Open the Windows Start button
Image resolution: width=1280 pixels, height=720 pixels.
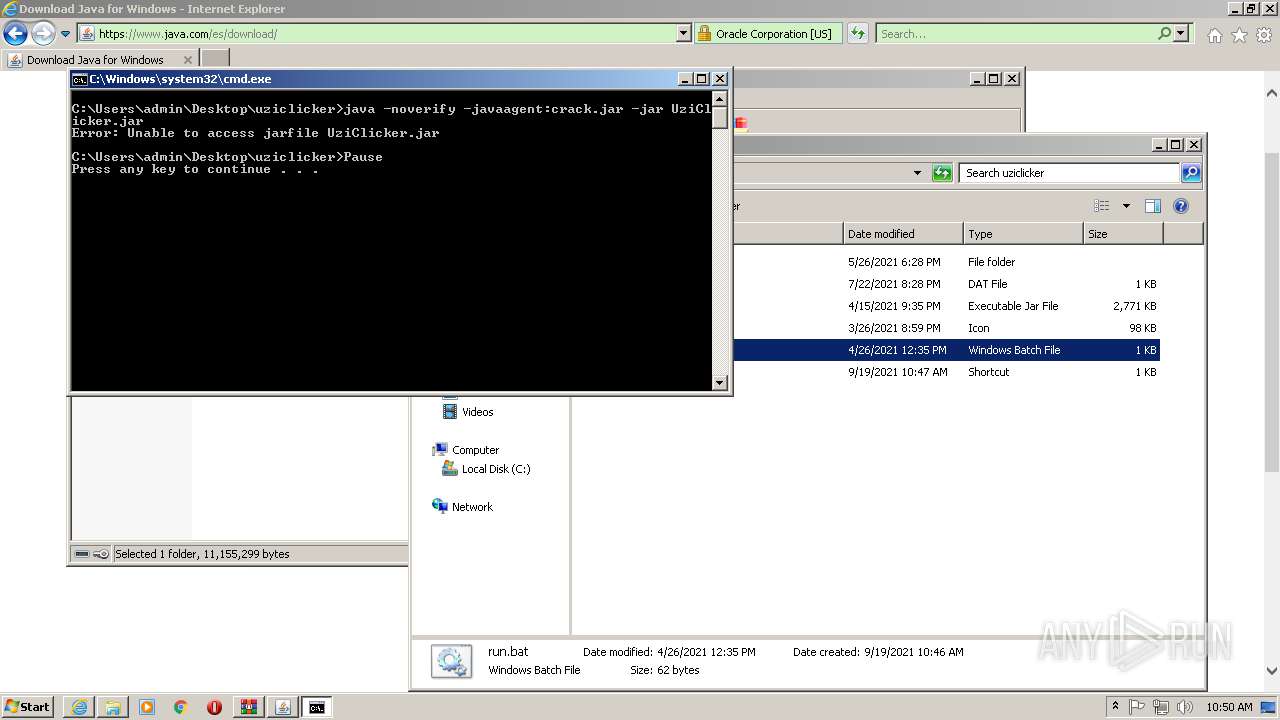click(28, 707)
